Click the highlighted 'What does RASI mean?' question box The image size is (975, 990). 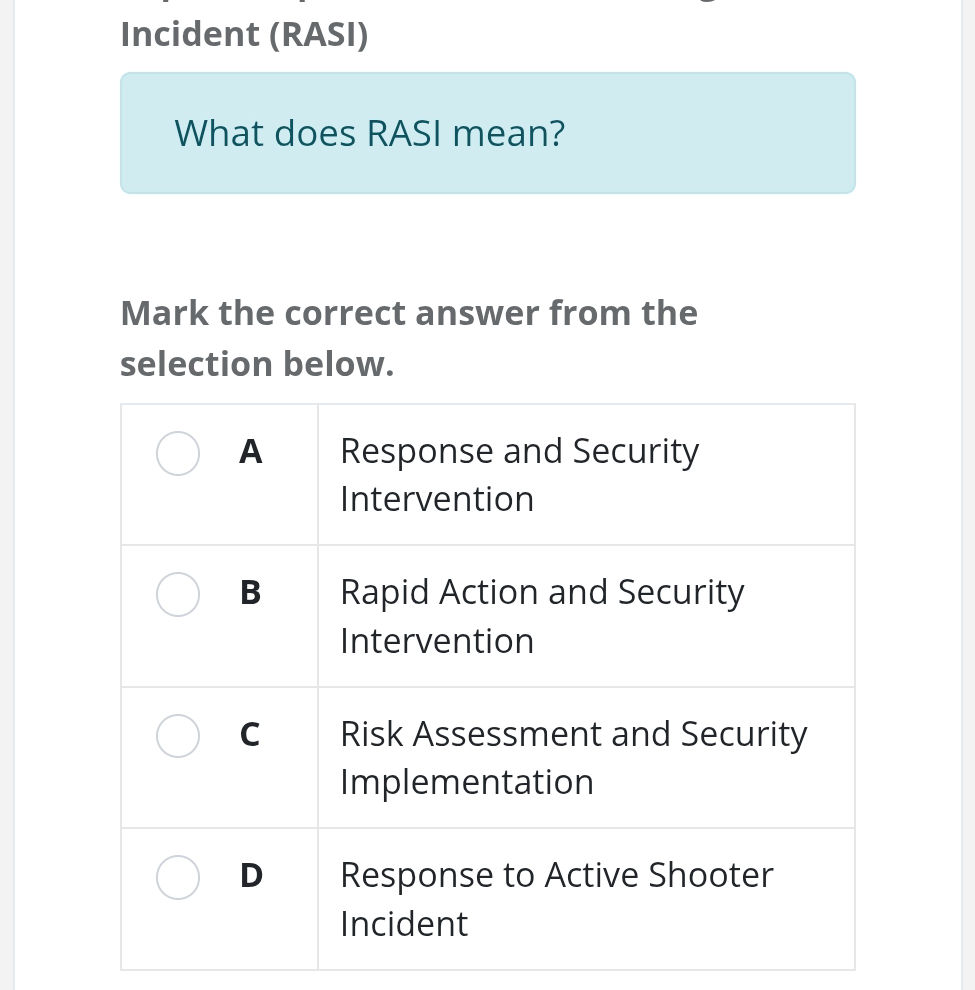click(x=487, y=133)
